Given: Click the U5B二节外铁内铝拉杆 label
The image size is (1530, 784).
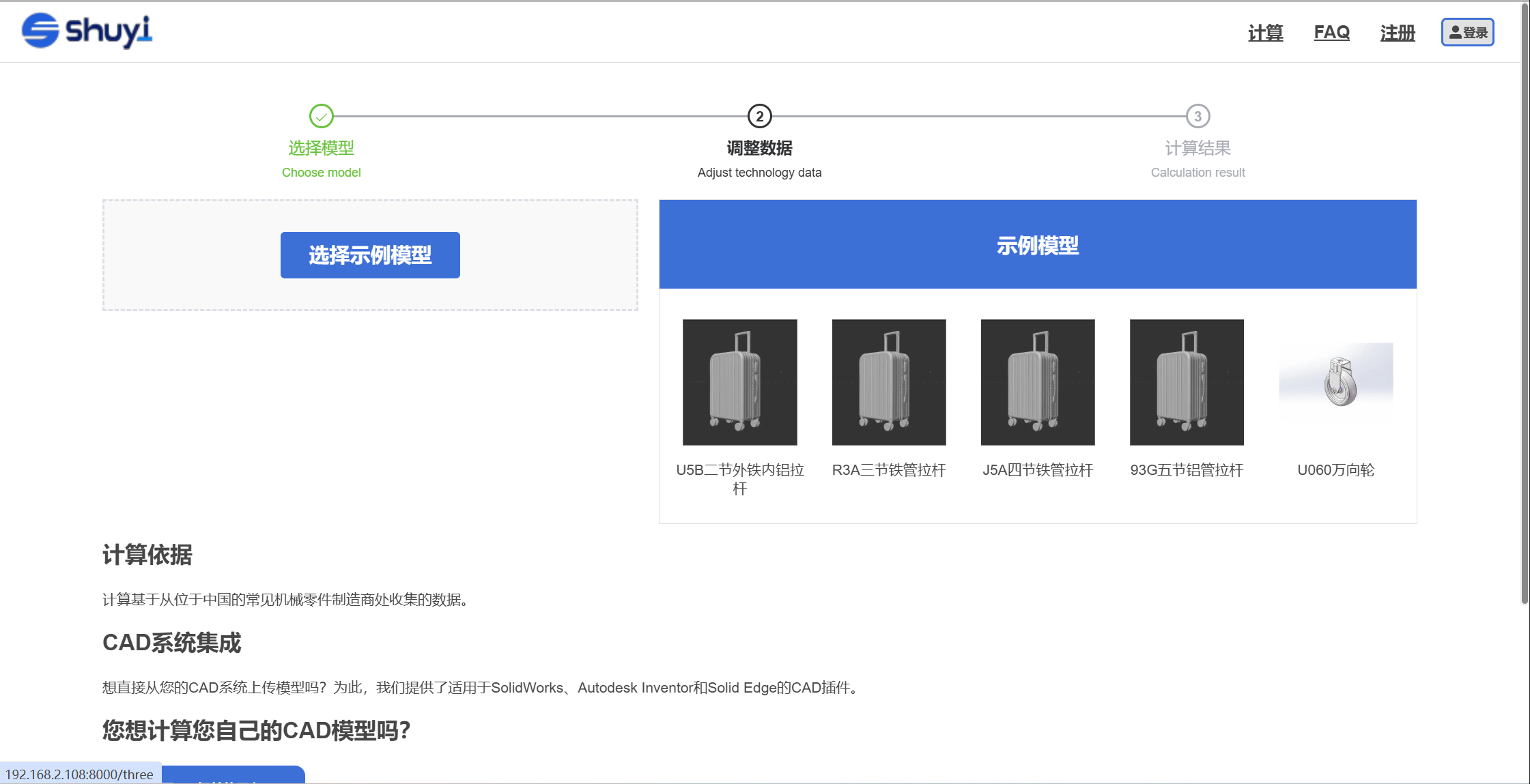Looking at the screenshot, I should [x=739, y=478].
